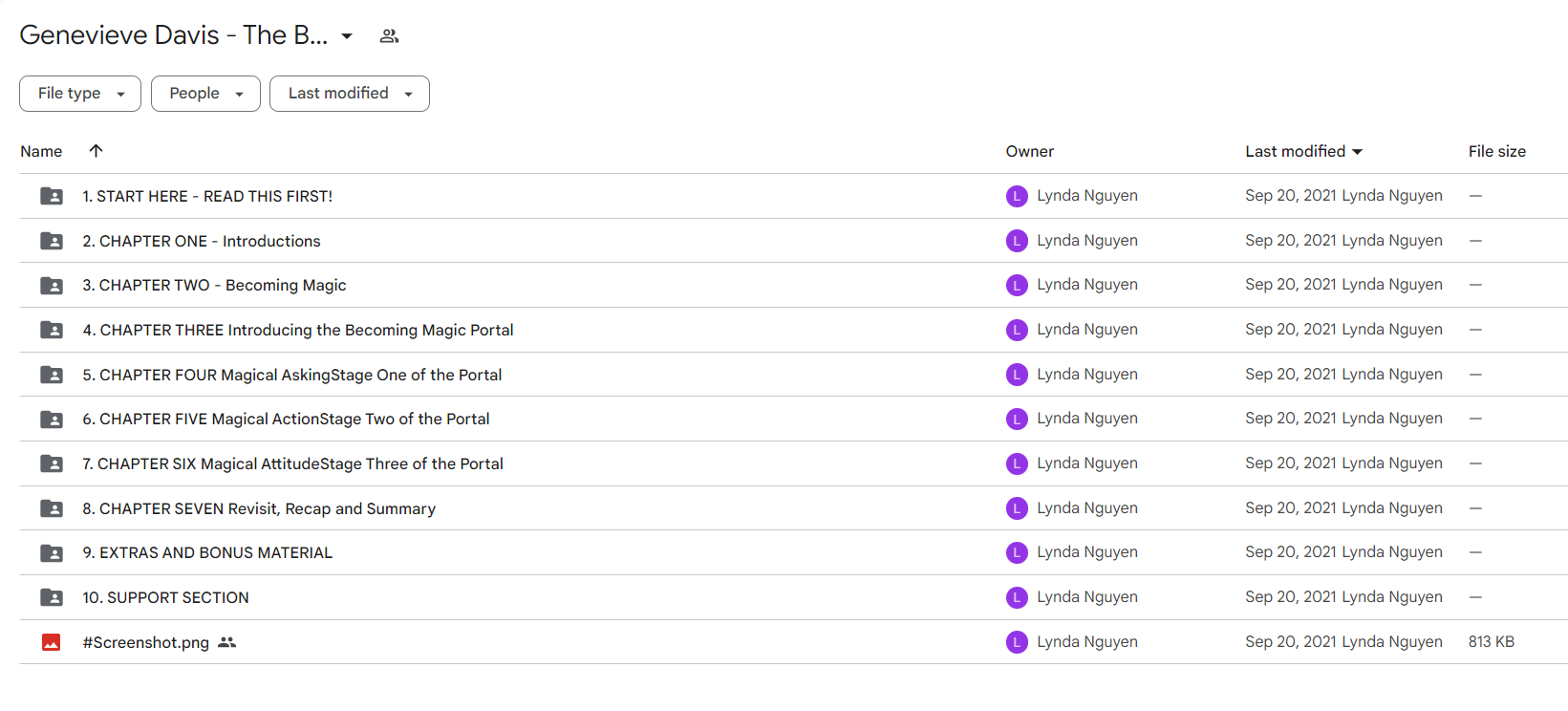Click owner avatar in CHAPTER ONE row
The image size is (1568, 711).
[1017, 241]
